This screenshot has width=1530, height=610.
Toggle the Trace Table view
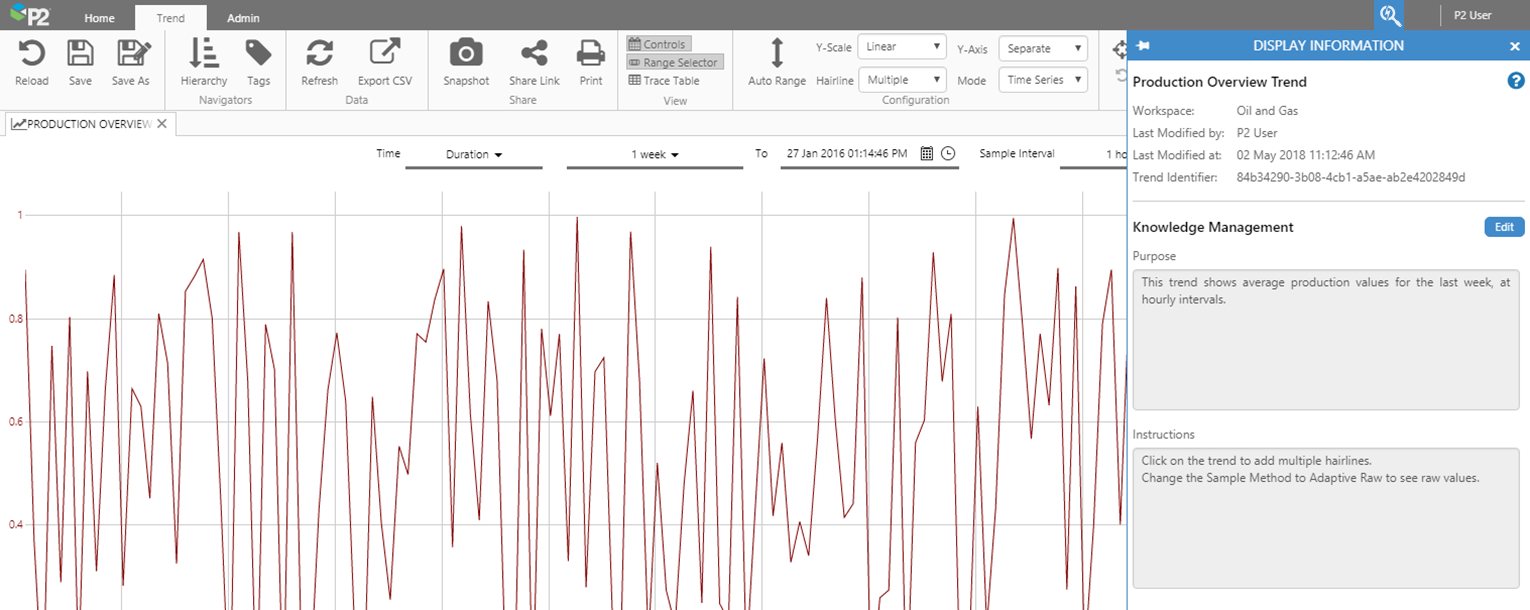664,81
